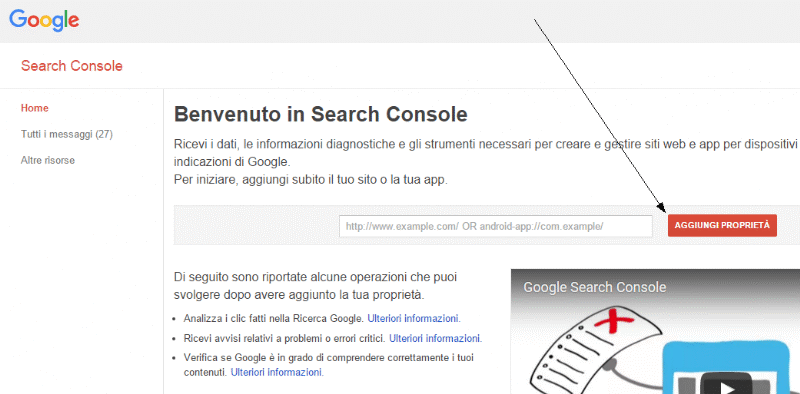This screenshot has width=800, height=394.
Task: Select Home in the sidebar
Action: (x=35, y=108)
